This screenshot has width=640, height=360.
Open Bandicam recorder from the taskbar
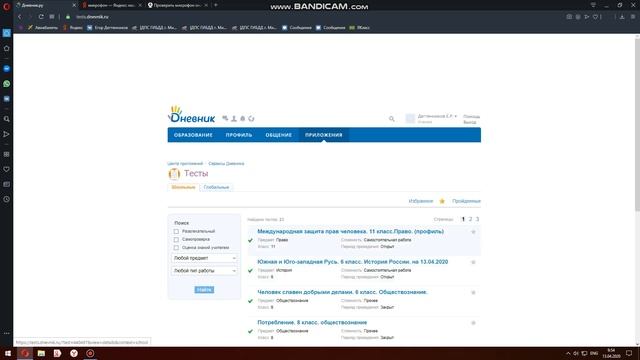pyautogui.click(x=90, y=353)
